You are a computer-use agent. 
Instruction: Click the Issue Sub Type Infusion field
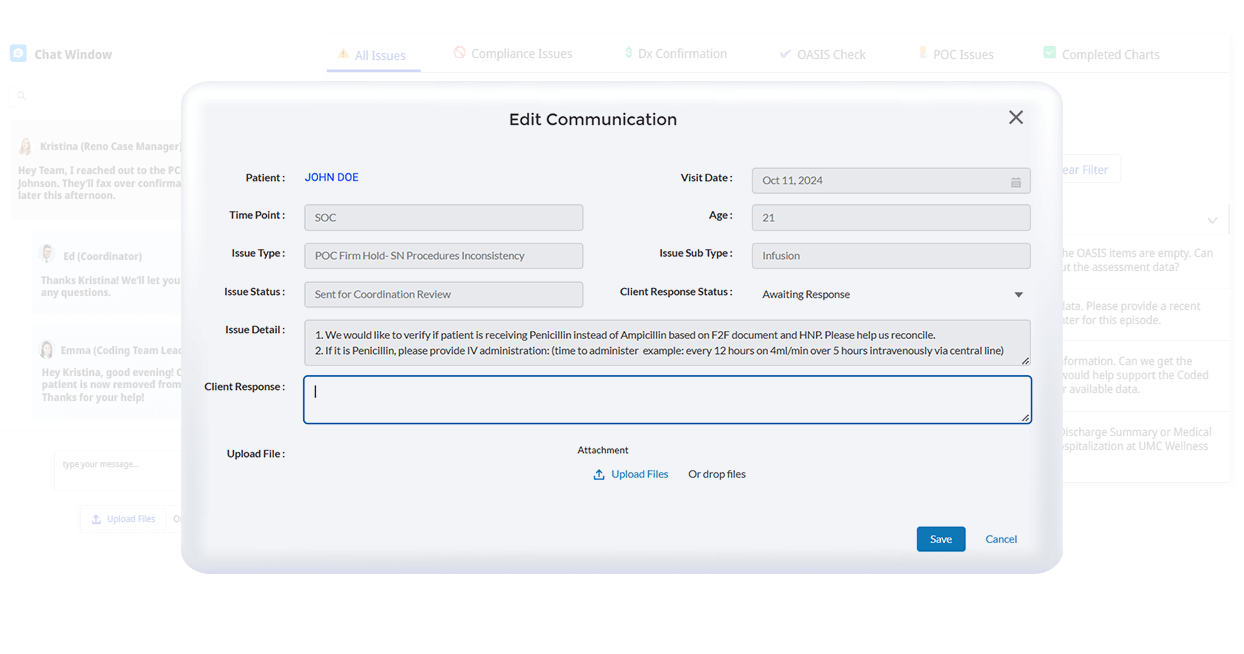[890, 256]
